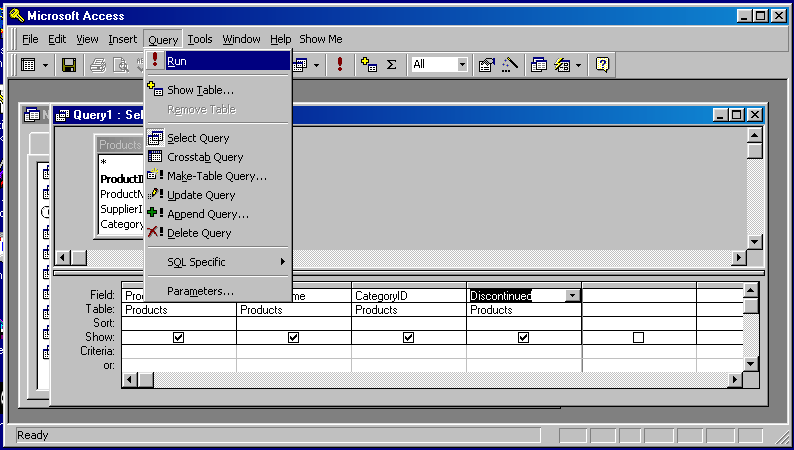Click the Print toolbar icon

[98, 65]
